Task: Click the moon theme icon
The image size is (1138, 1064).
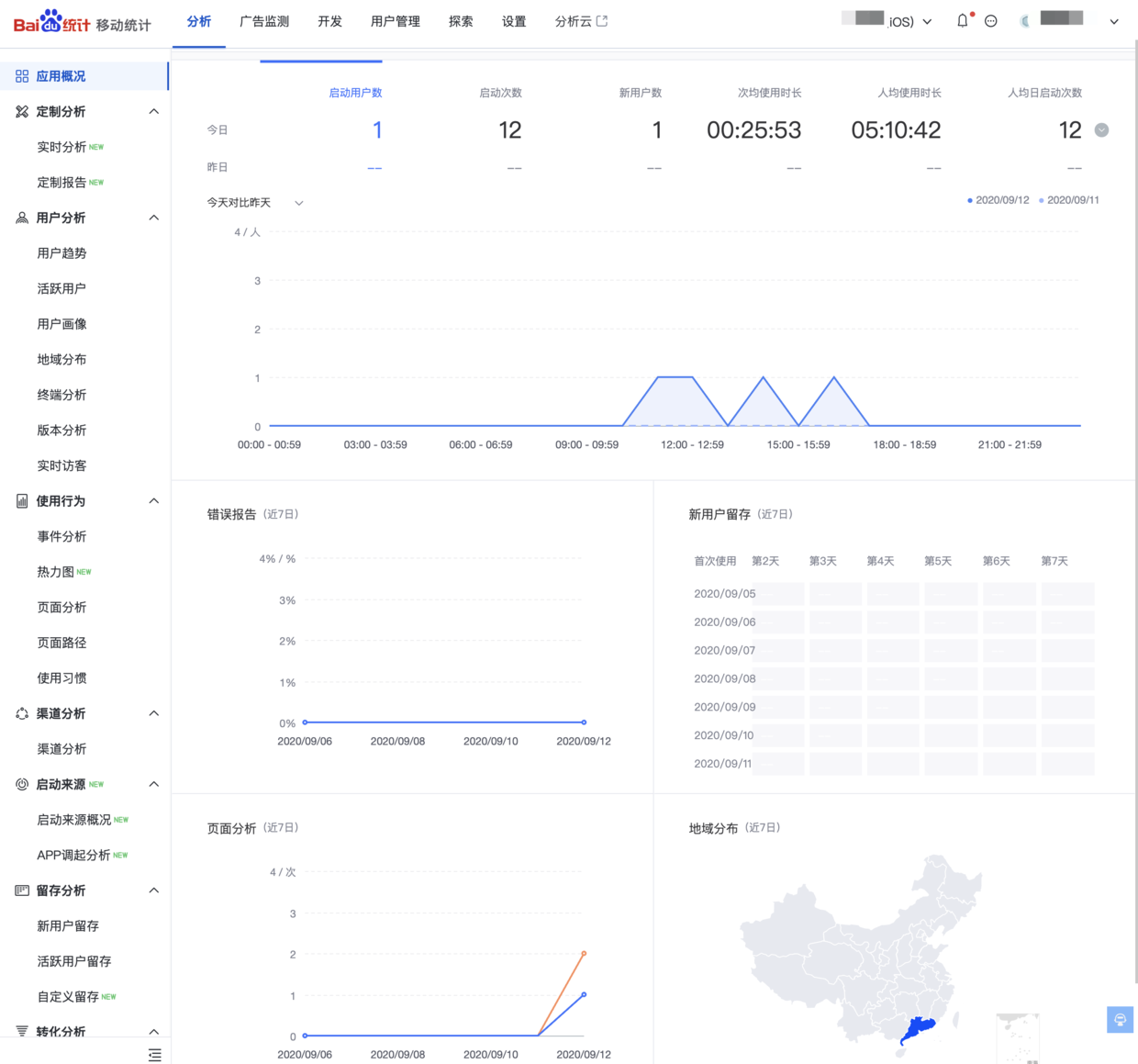Action: click(x=1024, y=21)
